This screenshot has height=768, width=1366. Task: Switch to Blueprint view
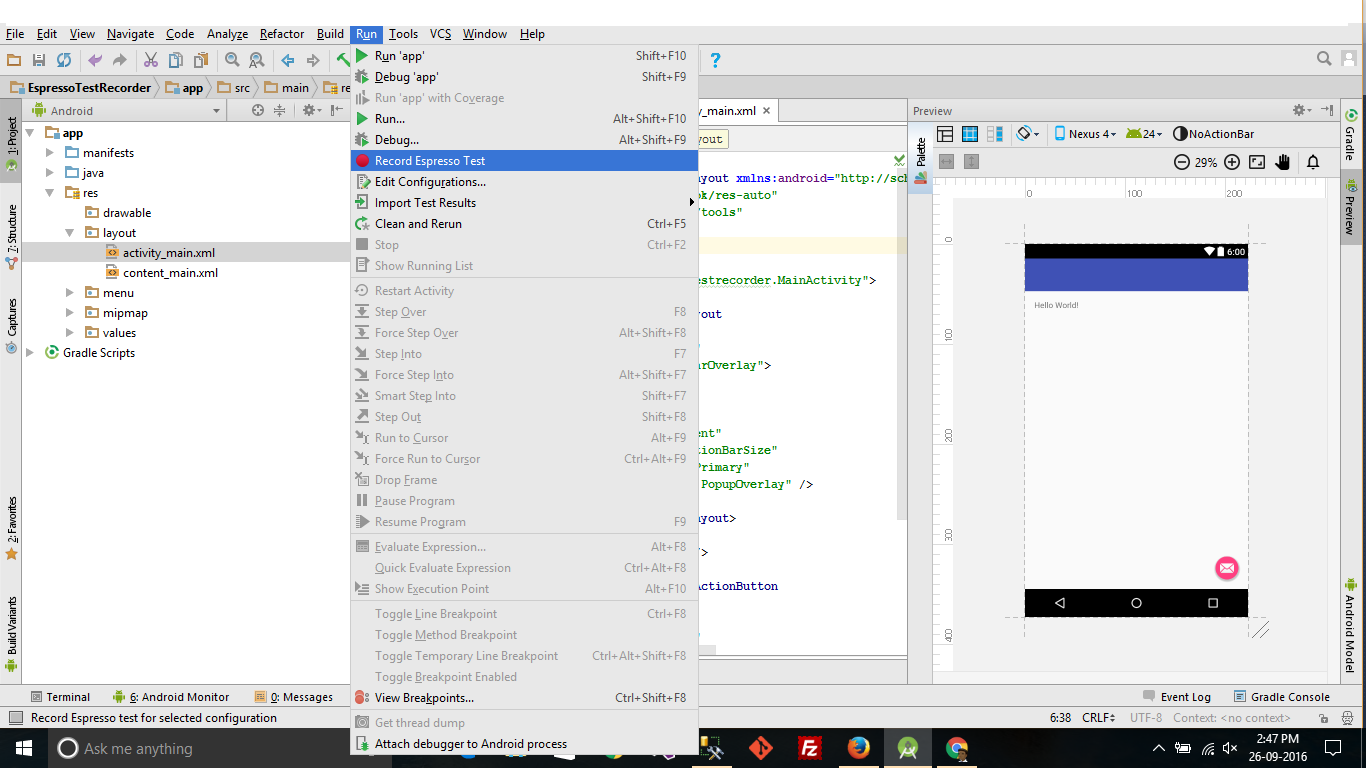(970, 134)
